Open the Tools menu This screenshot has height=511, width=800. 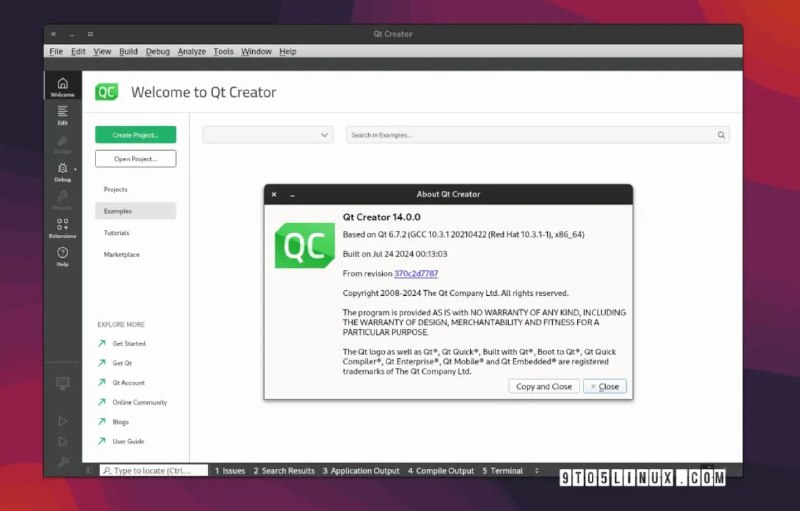(223, 52)
